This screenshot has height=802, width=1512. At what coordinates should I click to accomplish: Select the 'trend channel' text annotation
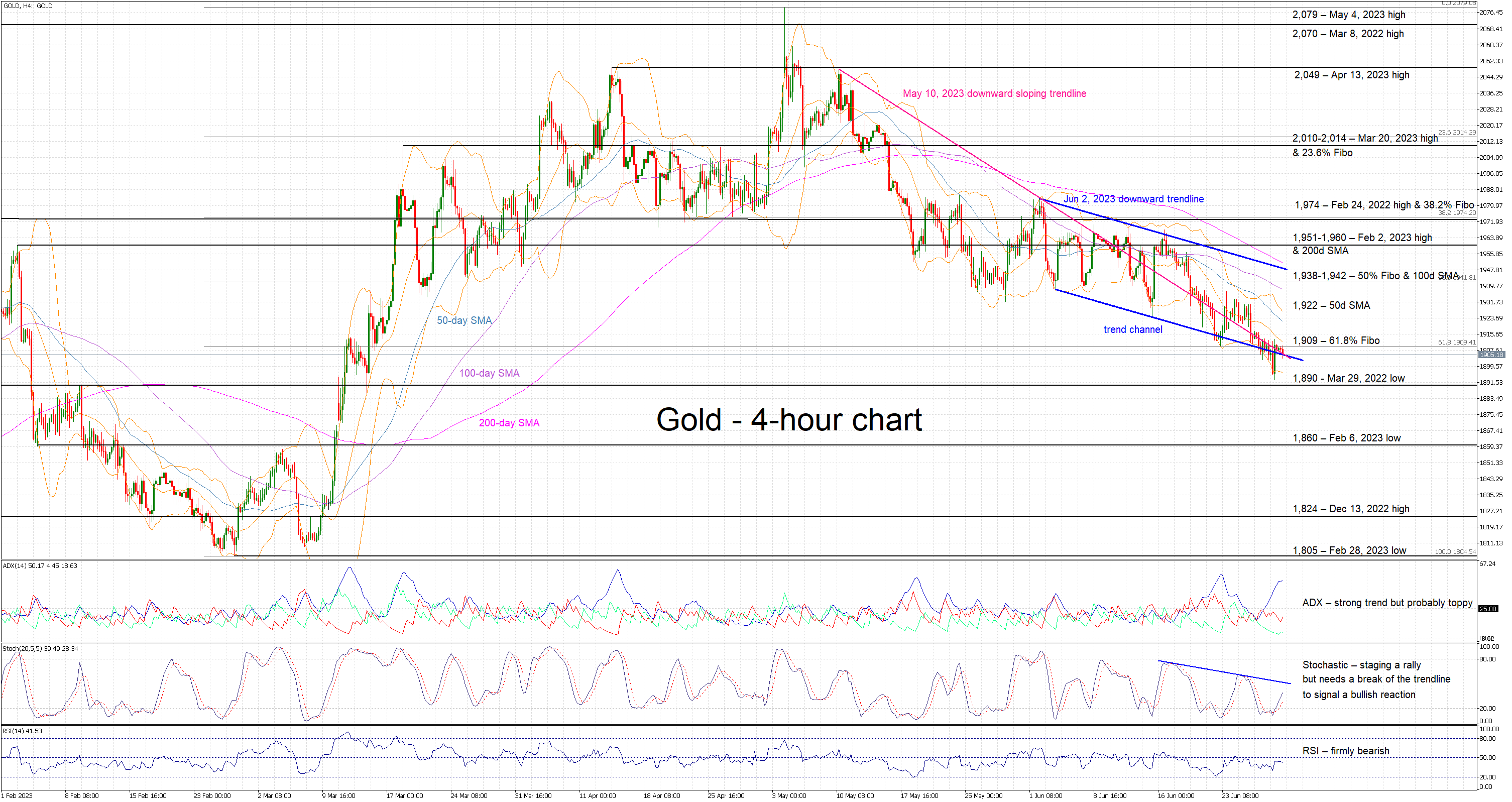pyautogui.click(x=1132, y=329)
